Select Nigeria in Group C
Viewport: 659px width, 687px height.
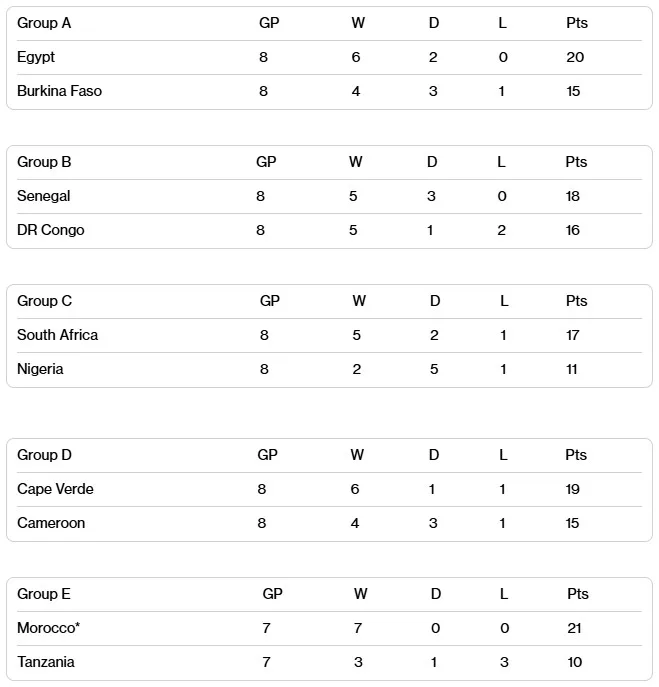[x=40, y=369]
